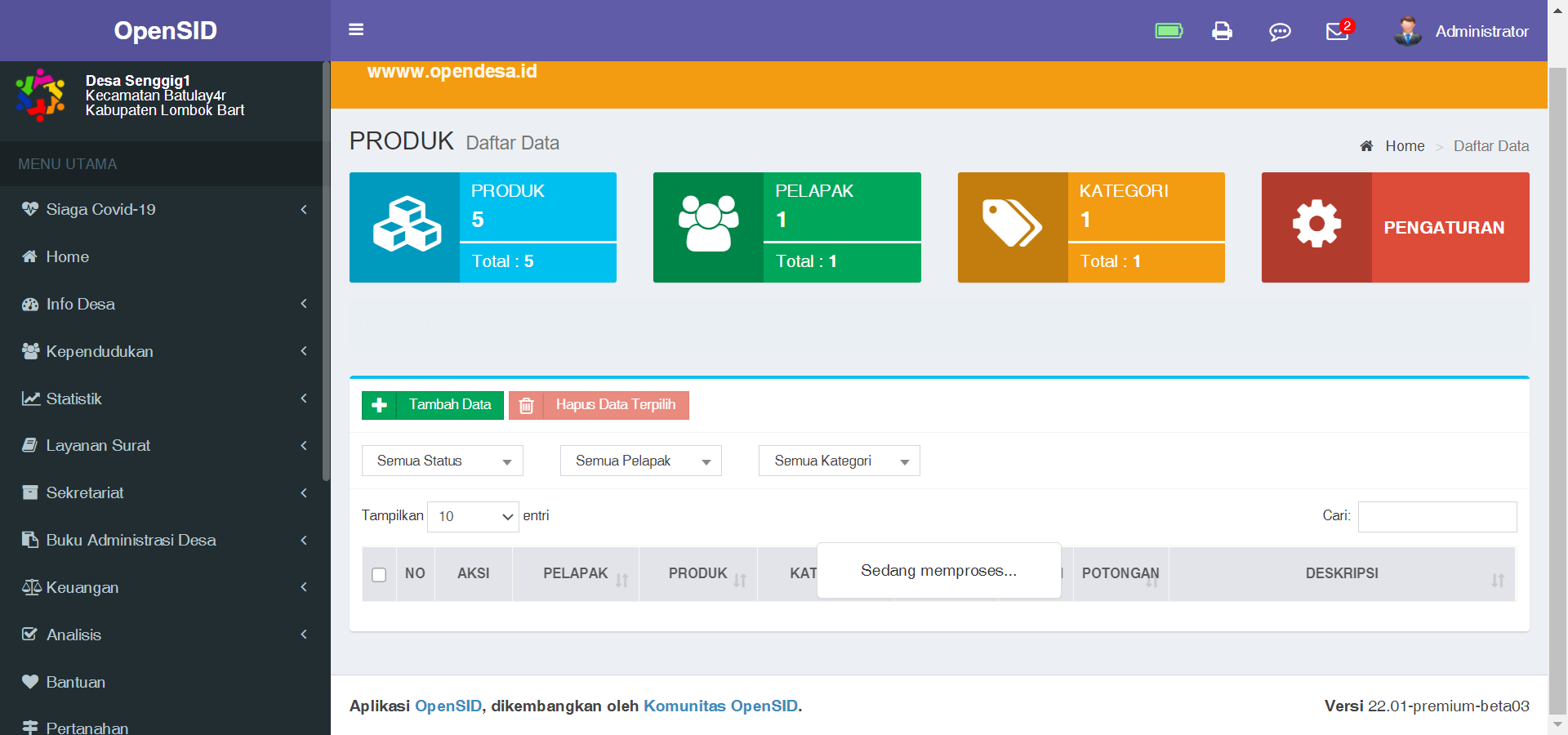Sort table by the DESKRIPSI column arrows
Image resolution: width=1568 pixels, height=735 pixels.
[x=1498, y=580]
